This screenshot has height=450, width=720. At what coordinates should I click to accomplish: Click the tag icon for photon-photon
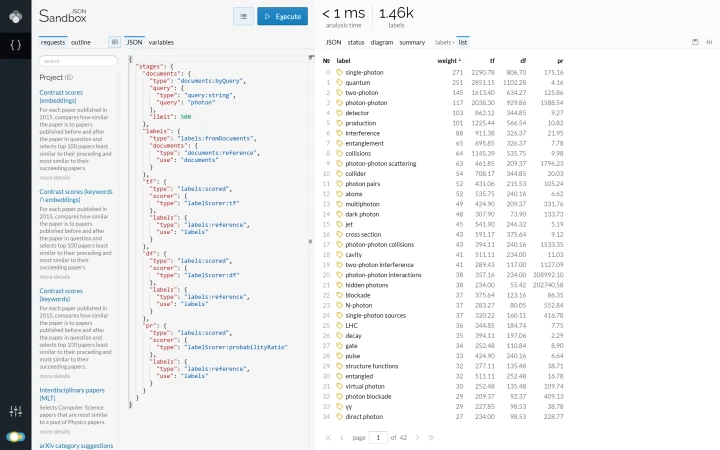pos(339,103)
